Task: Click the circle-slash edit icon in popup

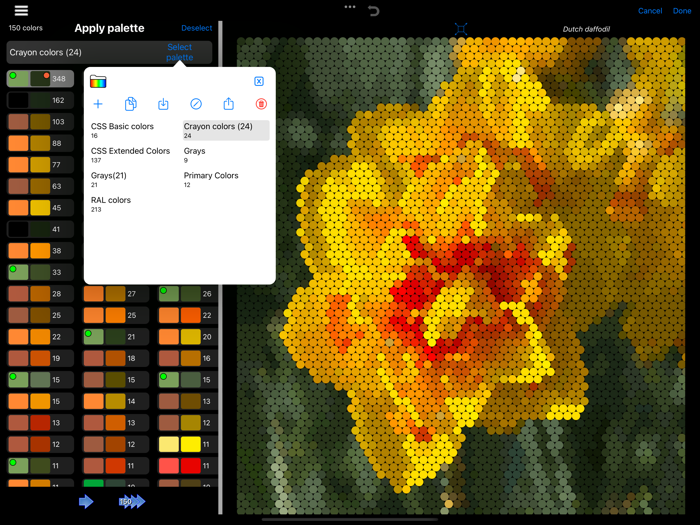Action: [196, 104]
